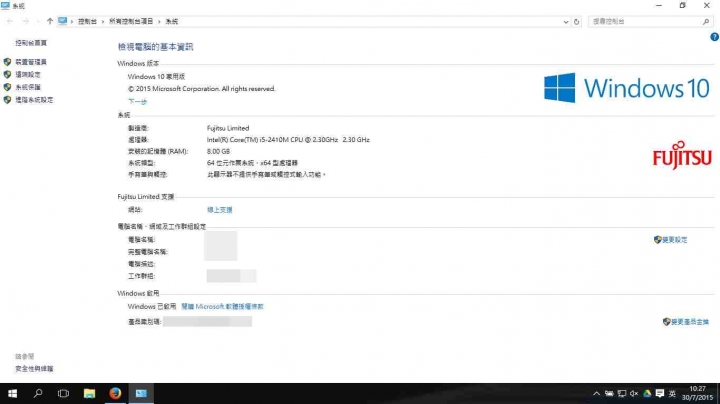Click the Google Drive tray icon
This screenshot has height=404, width=720.
(x=647, y=393)
